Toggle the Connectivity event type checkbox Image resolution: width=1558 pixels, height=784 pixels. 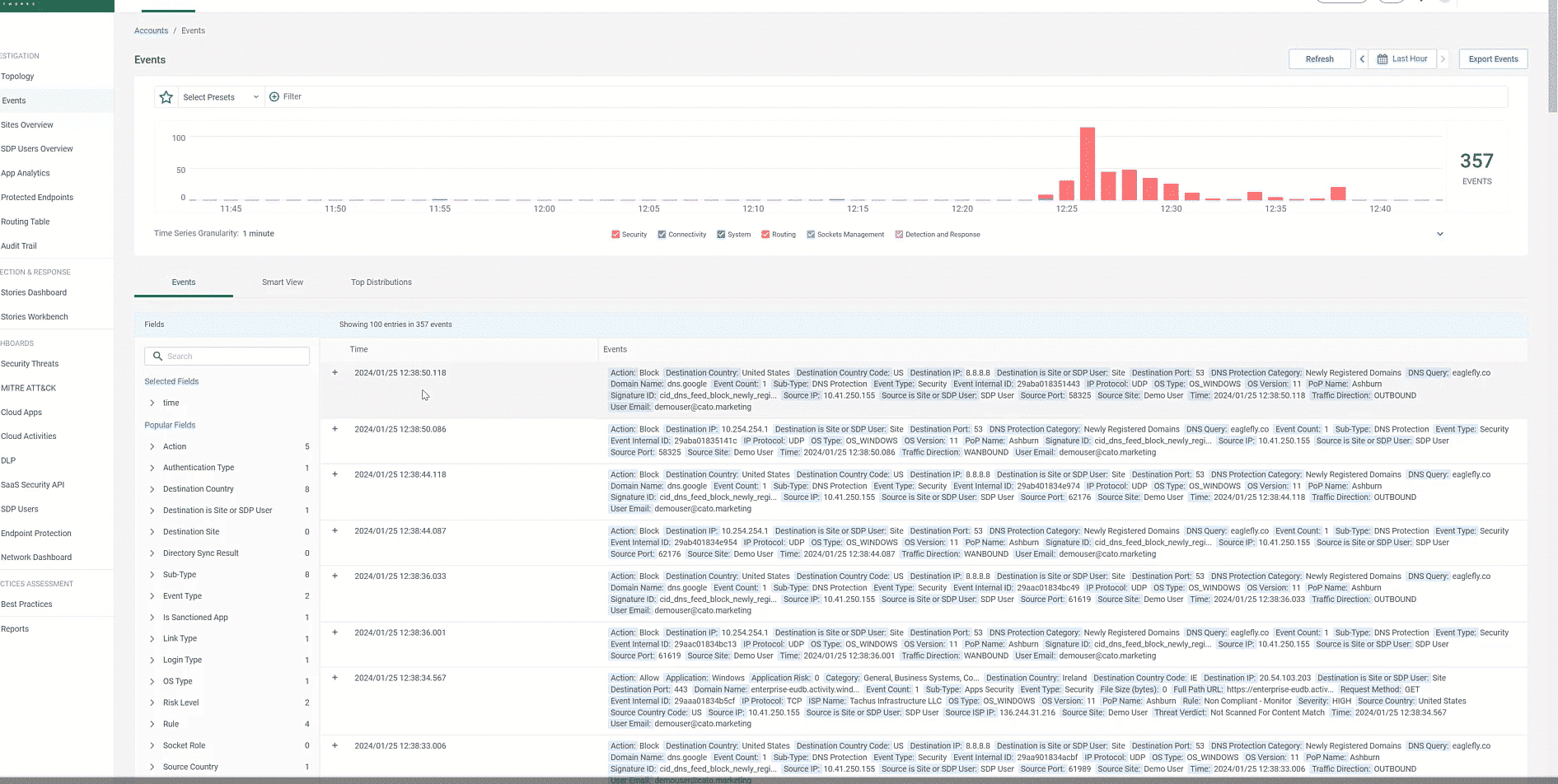click(x=662, y=235)
